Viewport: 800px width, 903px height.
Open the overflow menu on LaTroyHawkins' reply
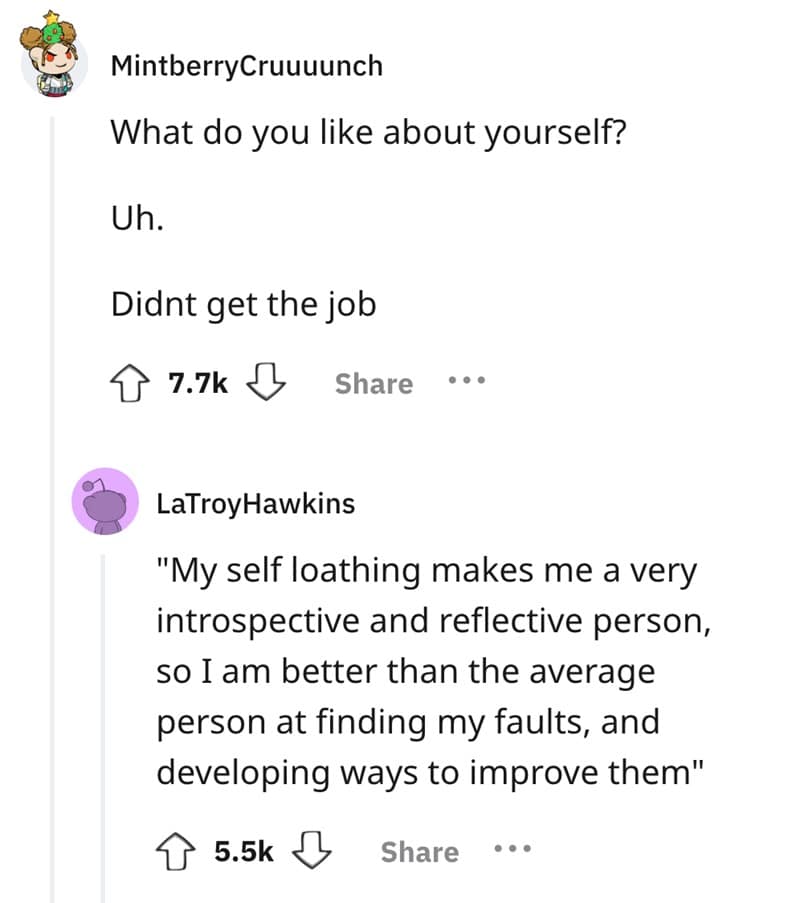pyautogui.click(x=511, y=849)
